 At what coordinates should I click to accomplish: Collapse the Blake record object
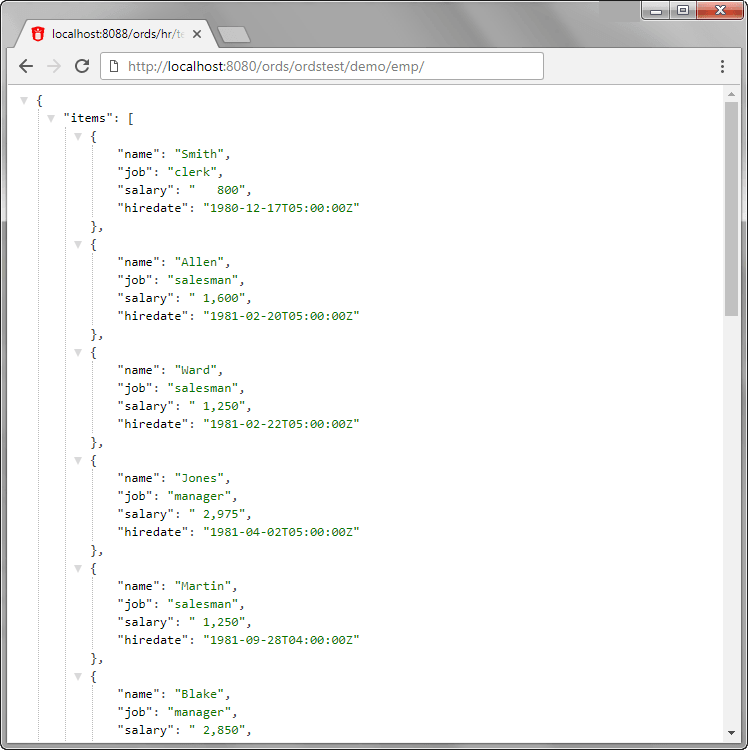[78, 676]
